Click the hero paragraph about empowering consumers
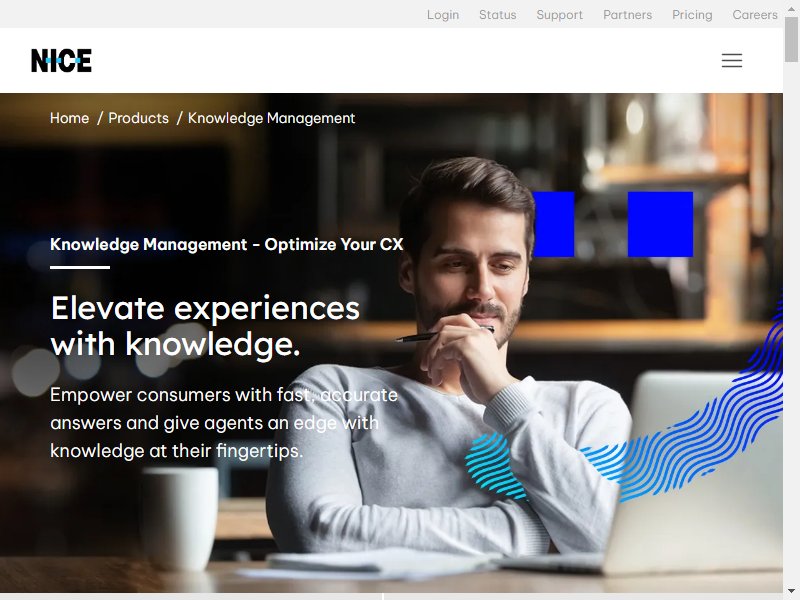 [223, 422]
